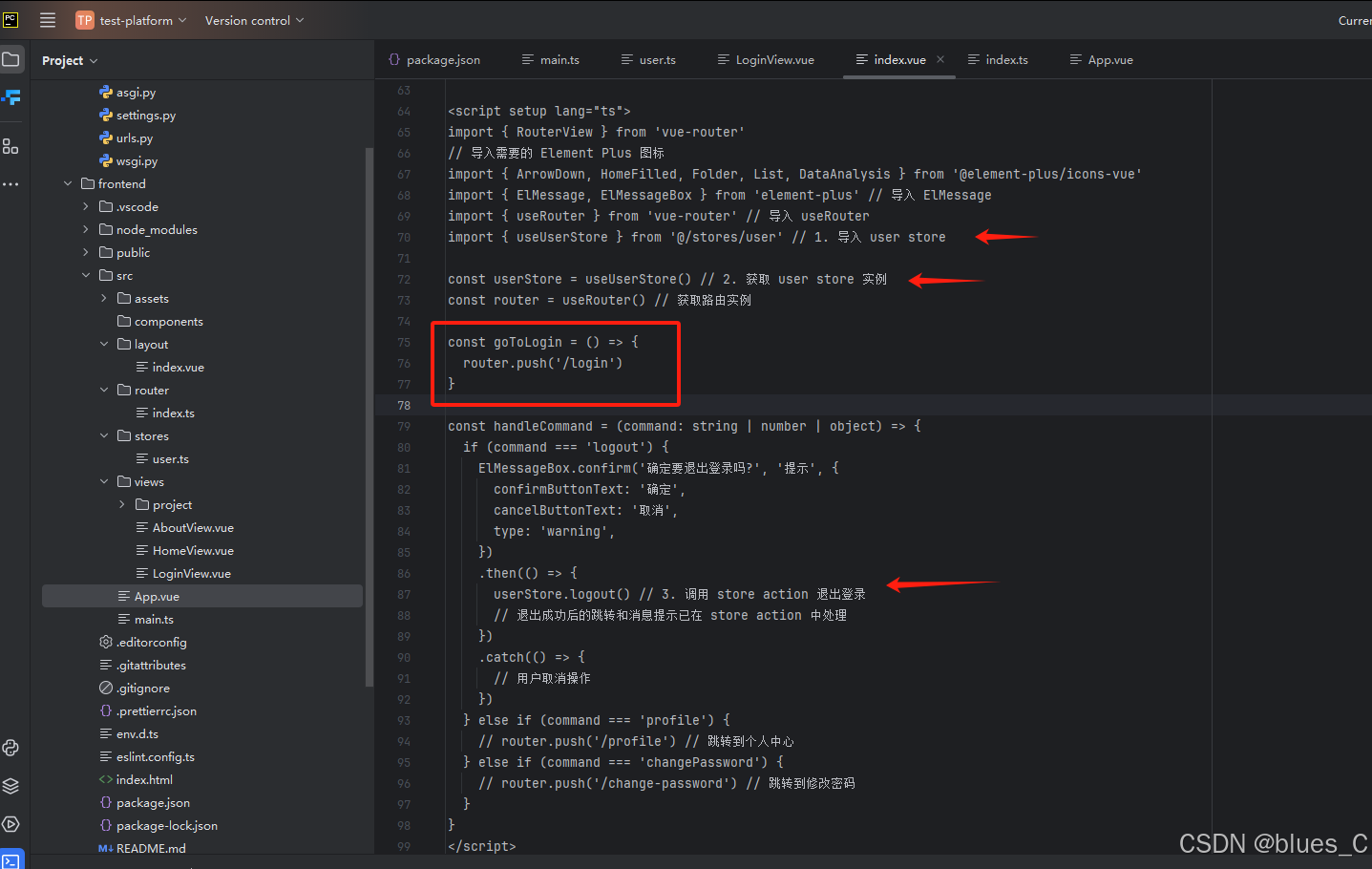This screenshot has height=869, width=1372.
Task: Open user.ts under the stores folder
Action: 162,458
